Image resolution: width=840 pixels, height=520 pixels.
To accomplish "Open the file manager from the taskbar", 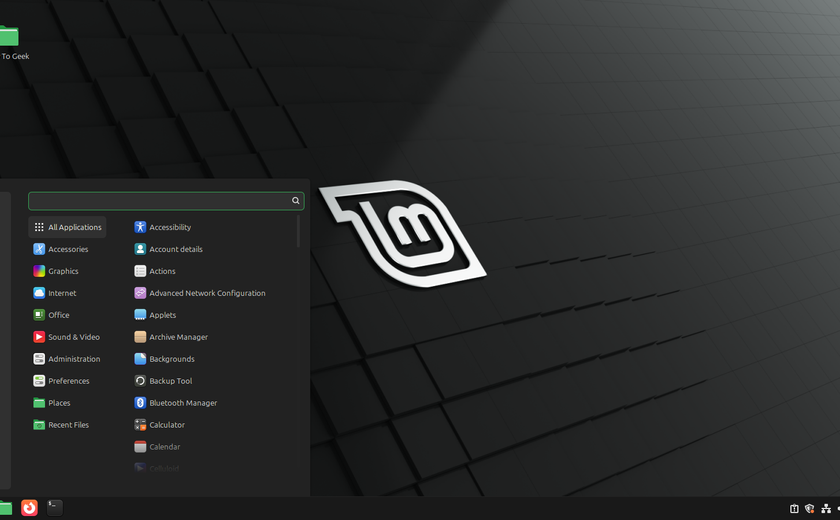I will pos(5,508).
